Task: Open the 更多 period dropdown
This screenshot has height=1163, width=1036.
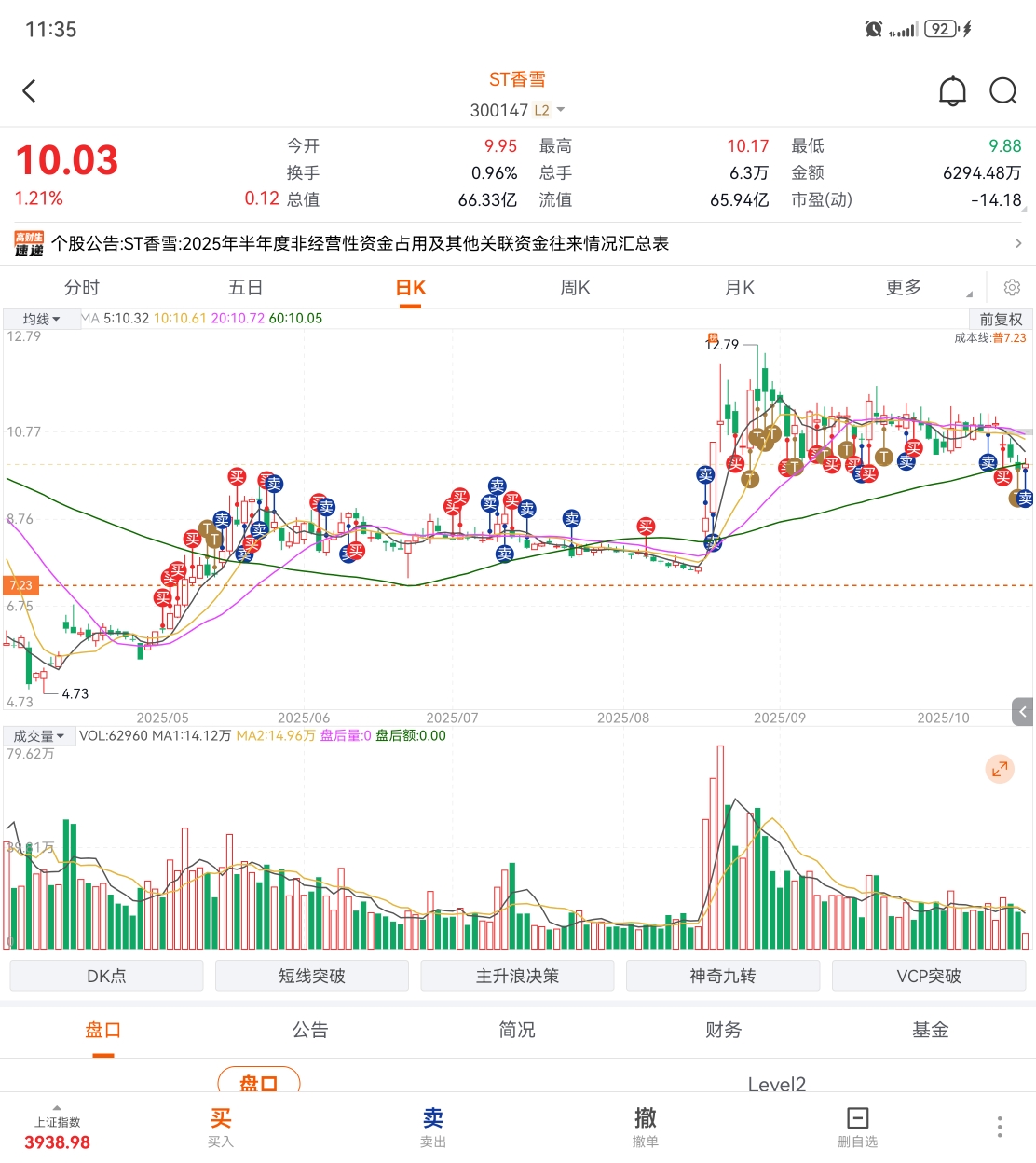Action: click(904, 287)
